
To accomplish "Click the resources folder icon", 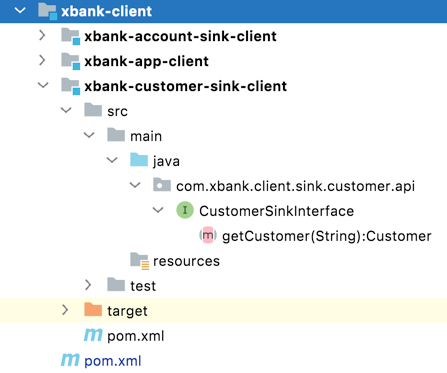I will point(139,261).
